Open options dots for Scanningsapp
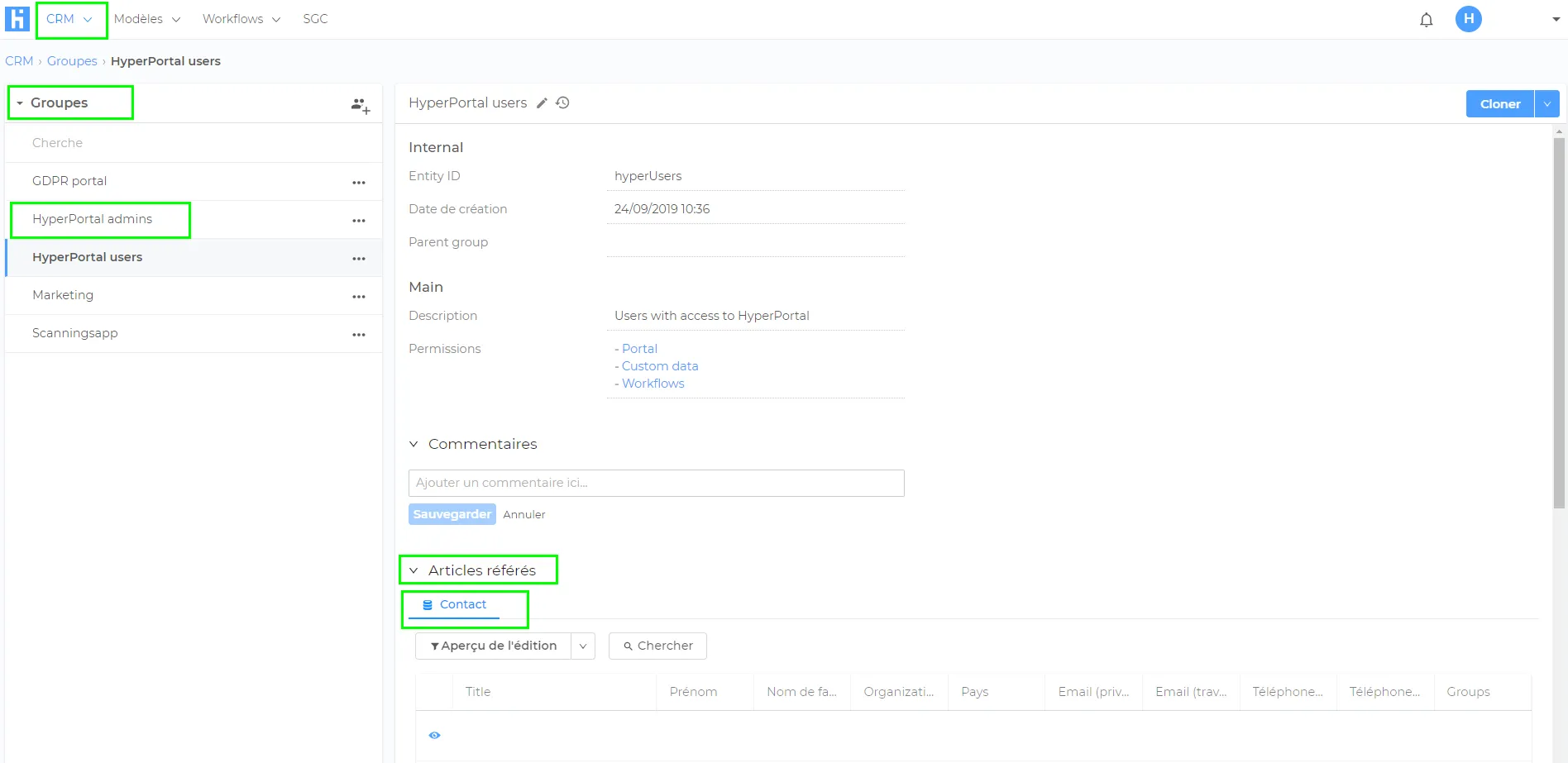1568x763 pixels. coord(359,335)
